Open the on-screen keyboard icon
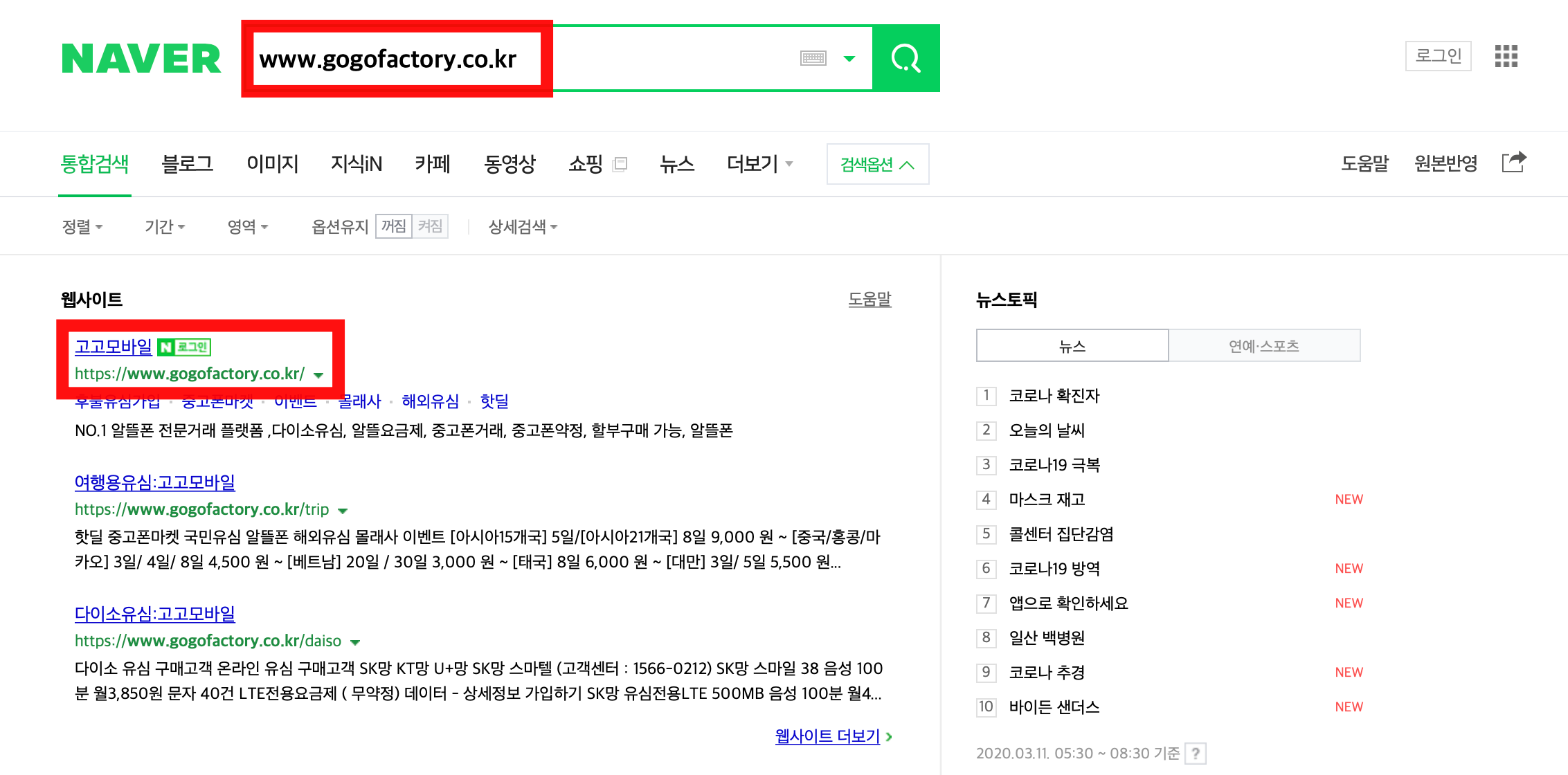The height and width of the screenshot is (775, 1568). click(813, 59)
